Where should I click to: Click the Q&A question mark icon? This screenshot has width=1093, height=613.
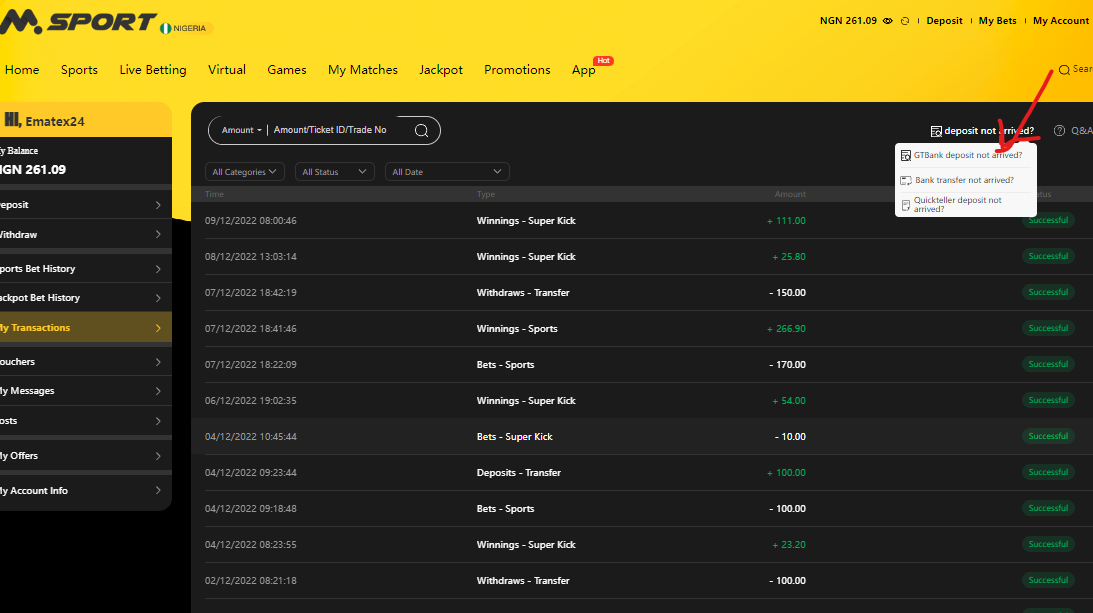[1058, 130]
